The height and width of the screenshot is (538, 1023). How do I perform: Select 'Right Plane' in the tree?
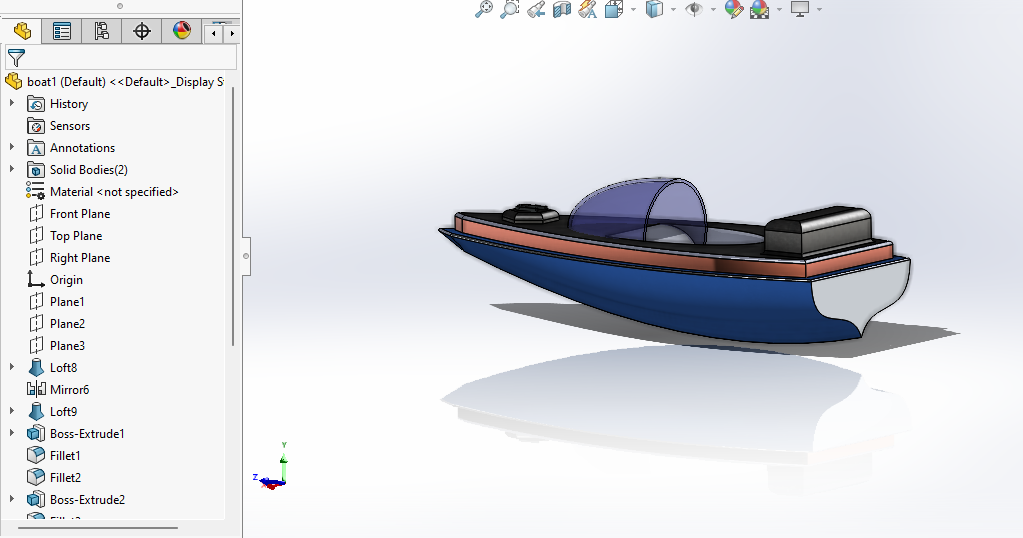coord(80,258)
